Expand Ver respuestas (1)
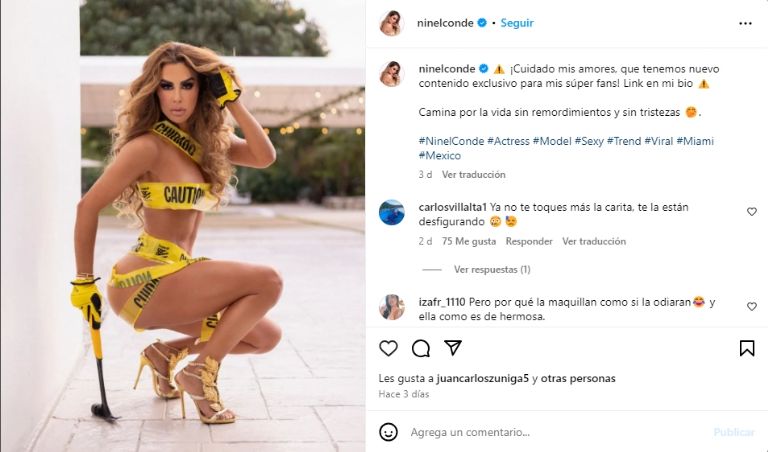Viewport: 768px width, 452px height. tap(492, 269)
